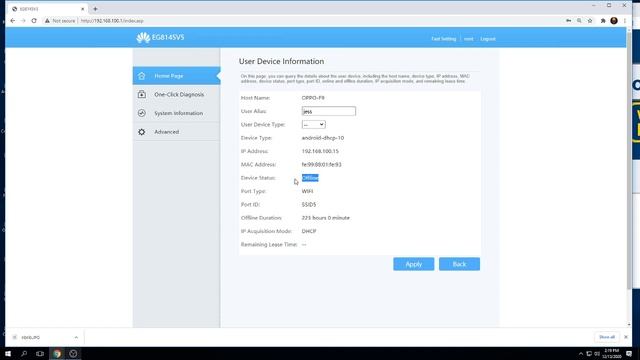The height and width of the screenshot is (360, 640).
Task: Open the User Device Type dropdown
Action: point(313,124)
